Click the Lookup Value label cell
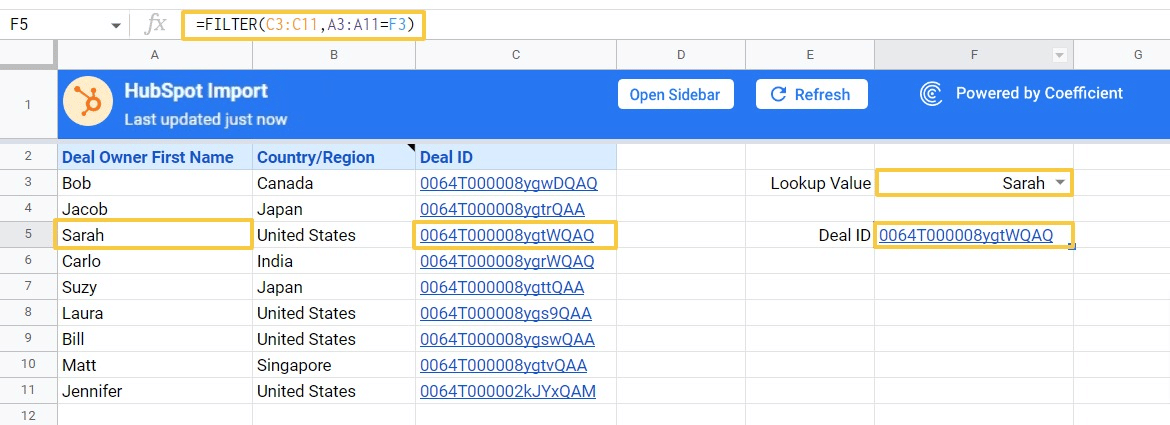This screenshot has width=1170, height=425. click(x=810, y=183)
